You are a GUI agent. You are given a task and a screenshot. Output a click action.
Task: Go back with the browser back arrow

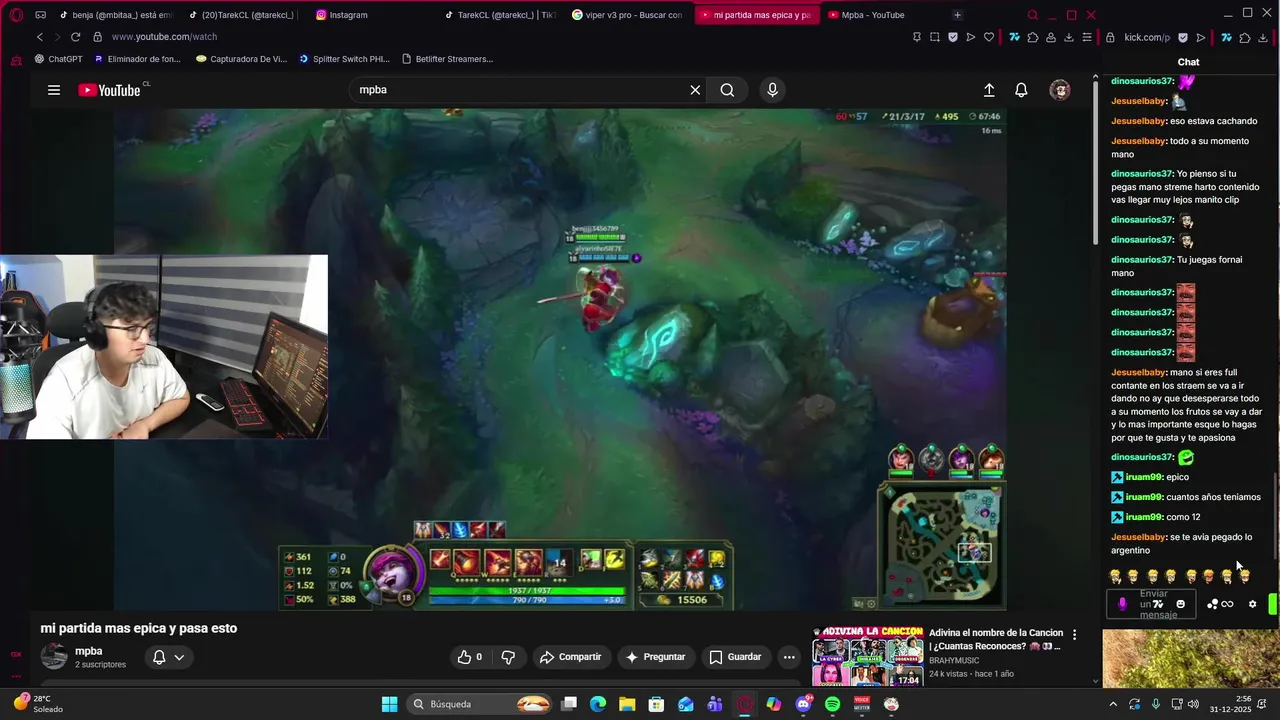(40, 37)
